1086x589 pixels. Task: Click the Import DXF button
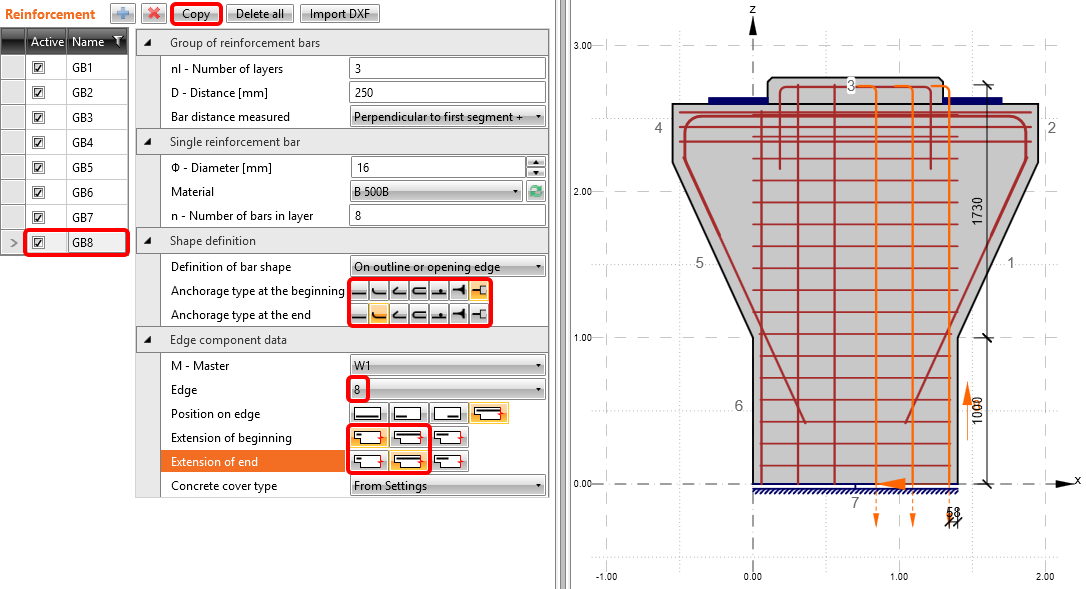(x=339, y=14)
